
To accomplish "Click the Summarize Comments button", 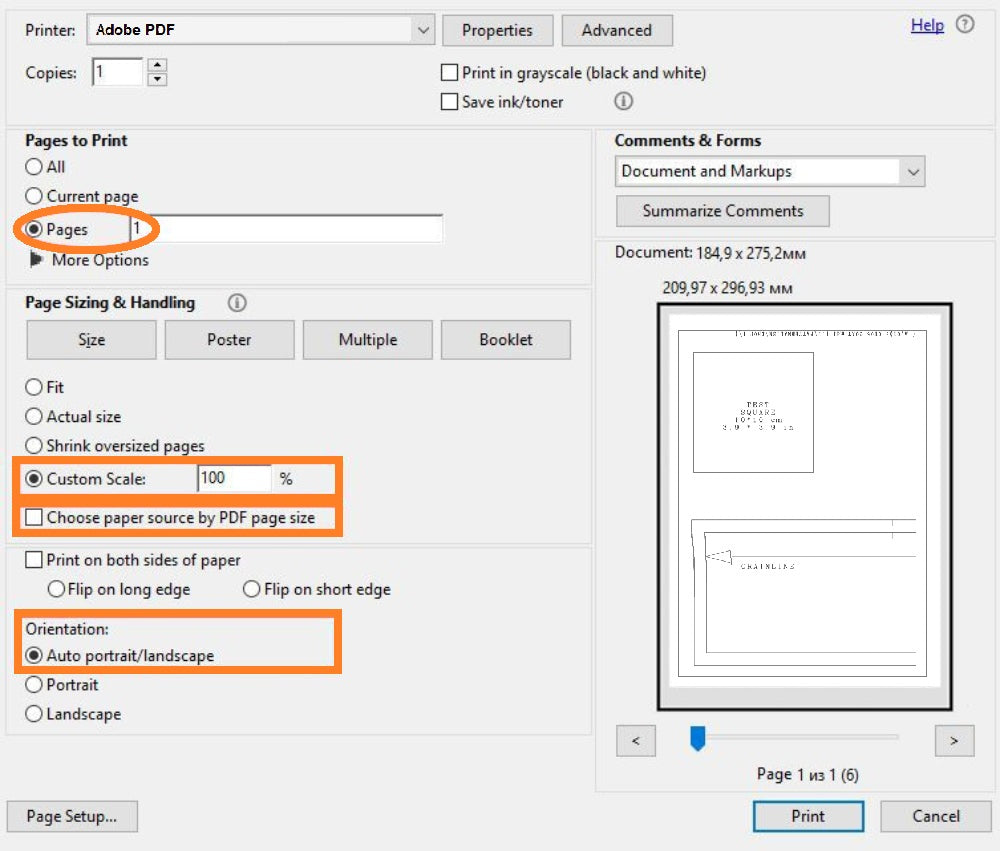I will (x=723, y=211).
